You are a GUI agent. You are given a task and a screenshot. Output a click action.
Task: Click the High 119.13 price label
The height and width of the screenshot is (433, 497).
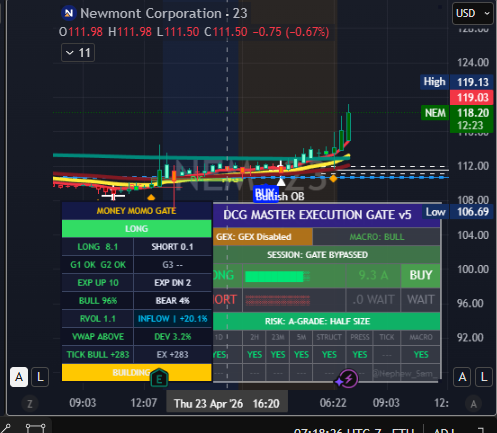tap(456, 82)
